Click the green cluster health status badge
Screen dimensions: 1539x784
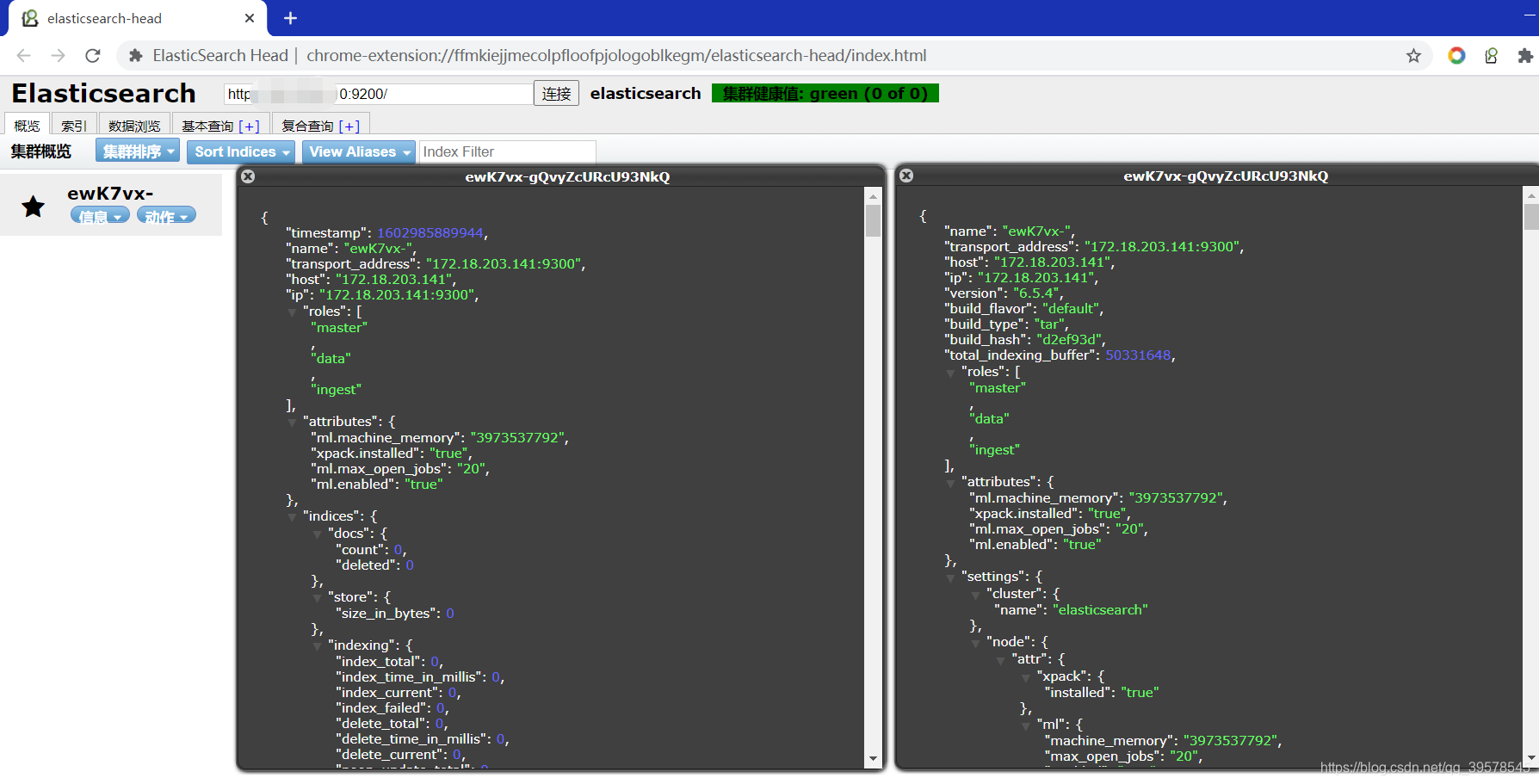coord(825,94)
